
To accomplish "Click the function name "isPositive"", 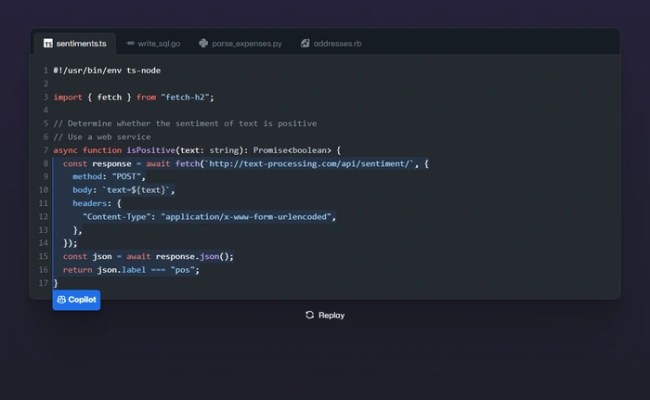I will point(151,150).
